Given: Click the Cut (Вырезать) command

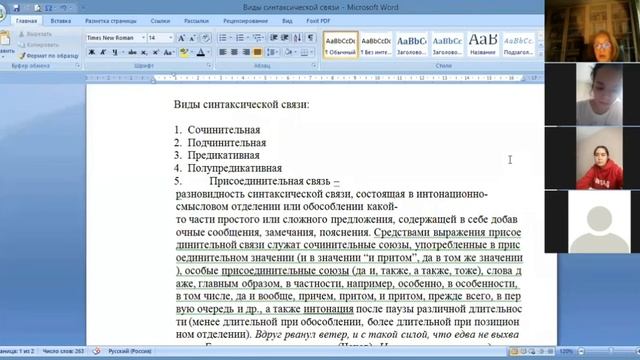Looking at the screenshot, I should pyautogui.click(x=35, y=34).
